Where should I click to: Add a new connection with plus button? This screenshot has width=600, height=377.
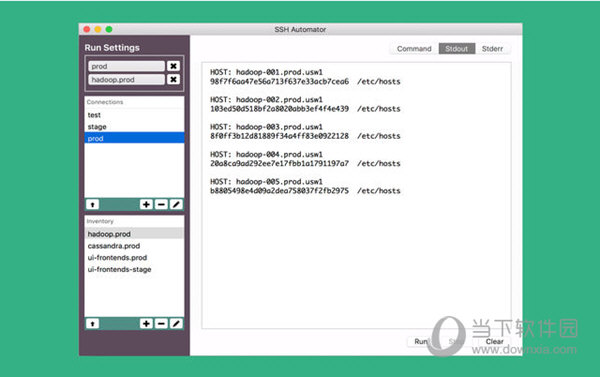[146, 204]
